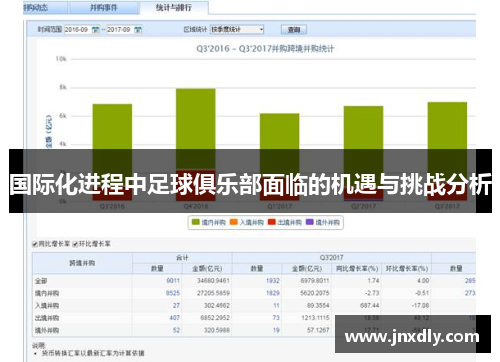Click the 全部 row label

coord(41,281)
